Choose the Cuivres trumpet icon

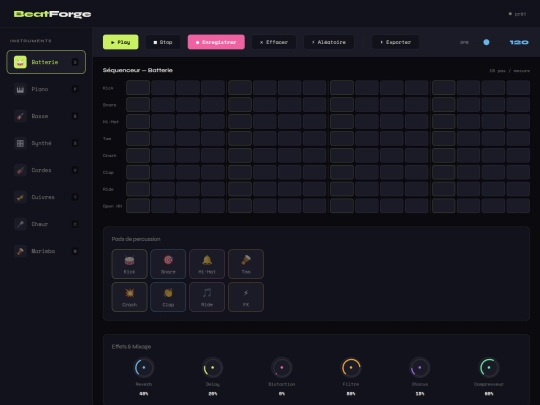[x=20, y=197]
